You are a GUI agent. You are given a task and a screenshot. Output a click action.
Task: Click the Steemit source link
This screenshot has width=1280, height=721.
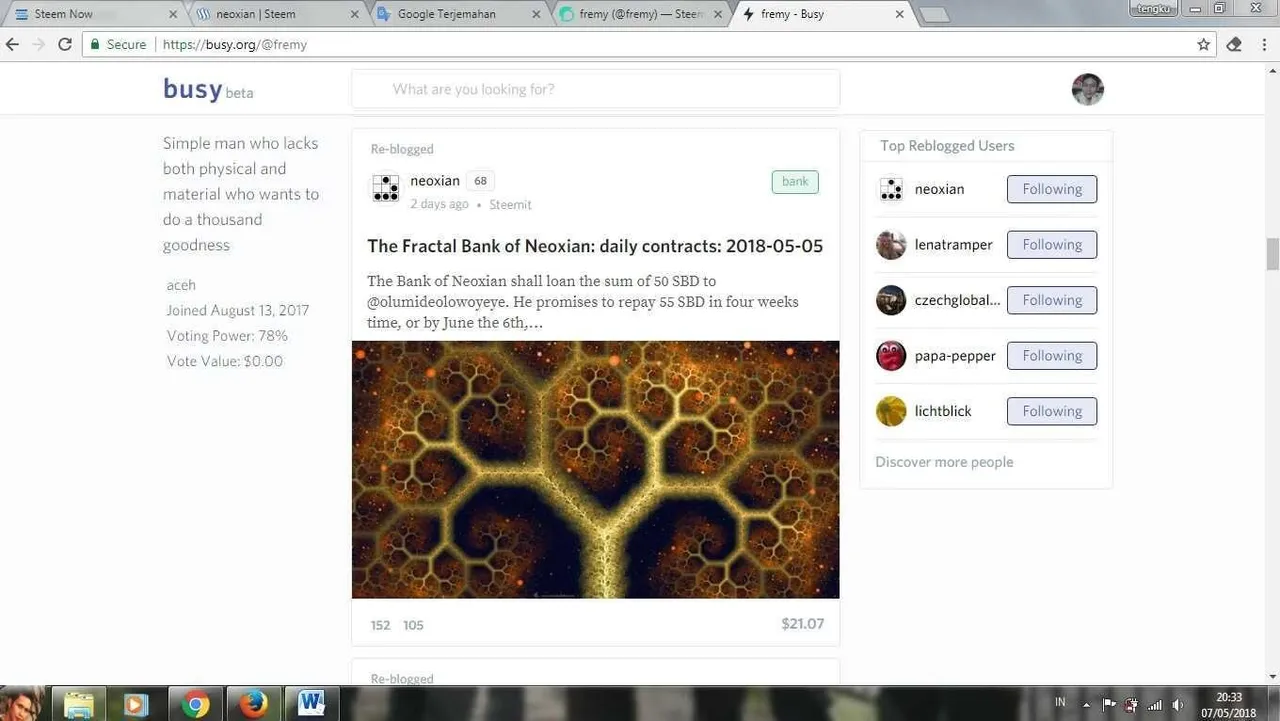click(510, 204)
